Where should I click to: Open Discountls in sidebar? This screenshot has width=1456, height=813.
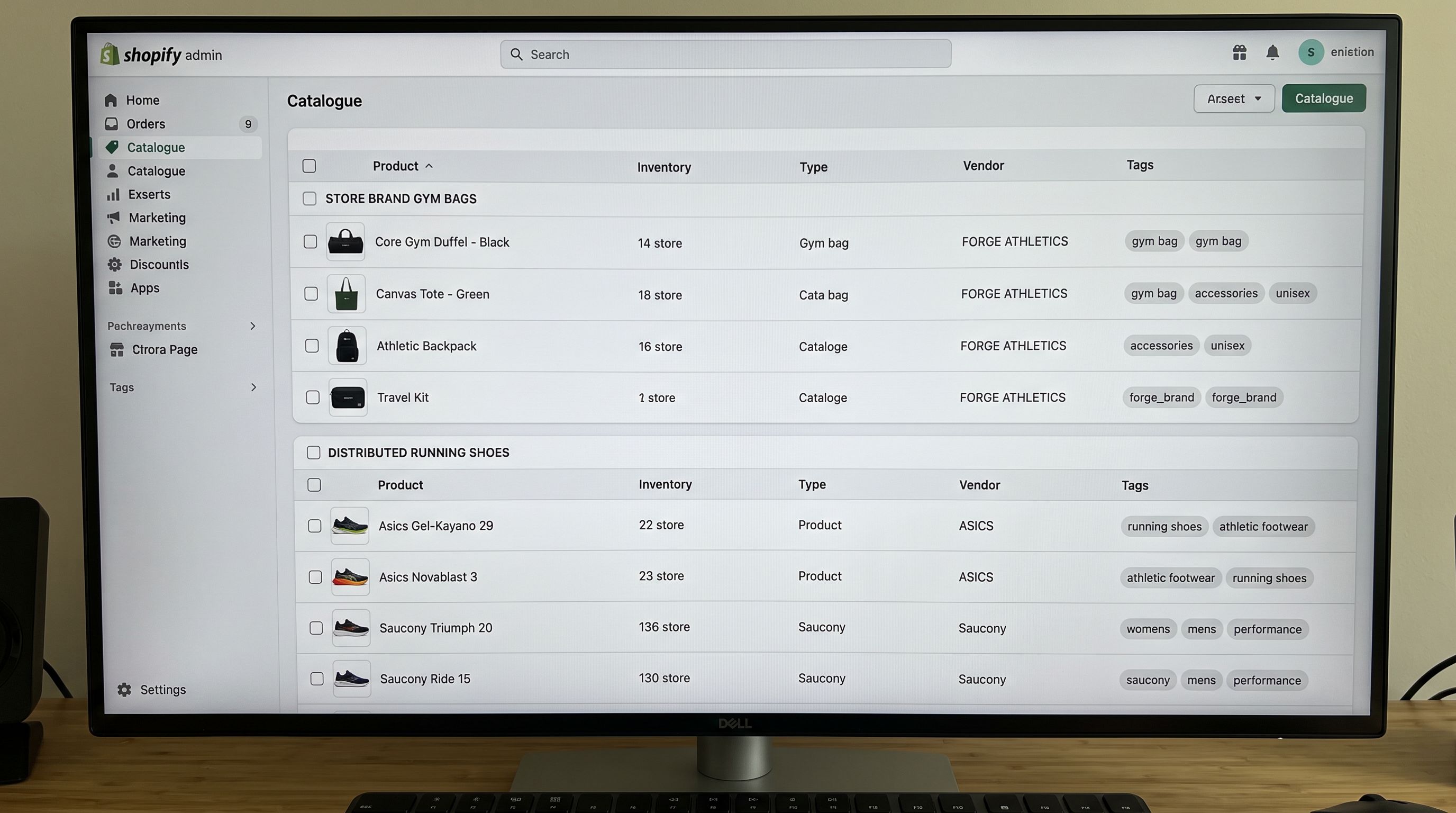(x=159, y=265)
